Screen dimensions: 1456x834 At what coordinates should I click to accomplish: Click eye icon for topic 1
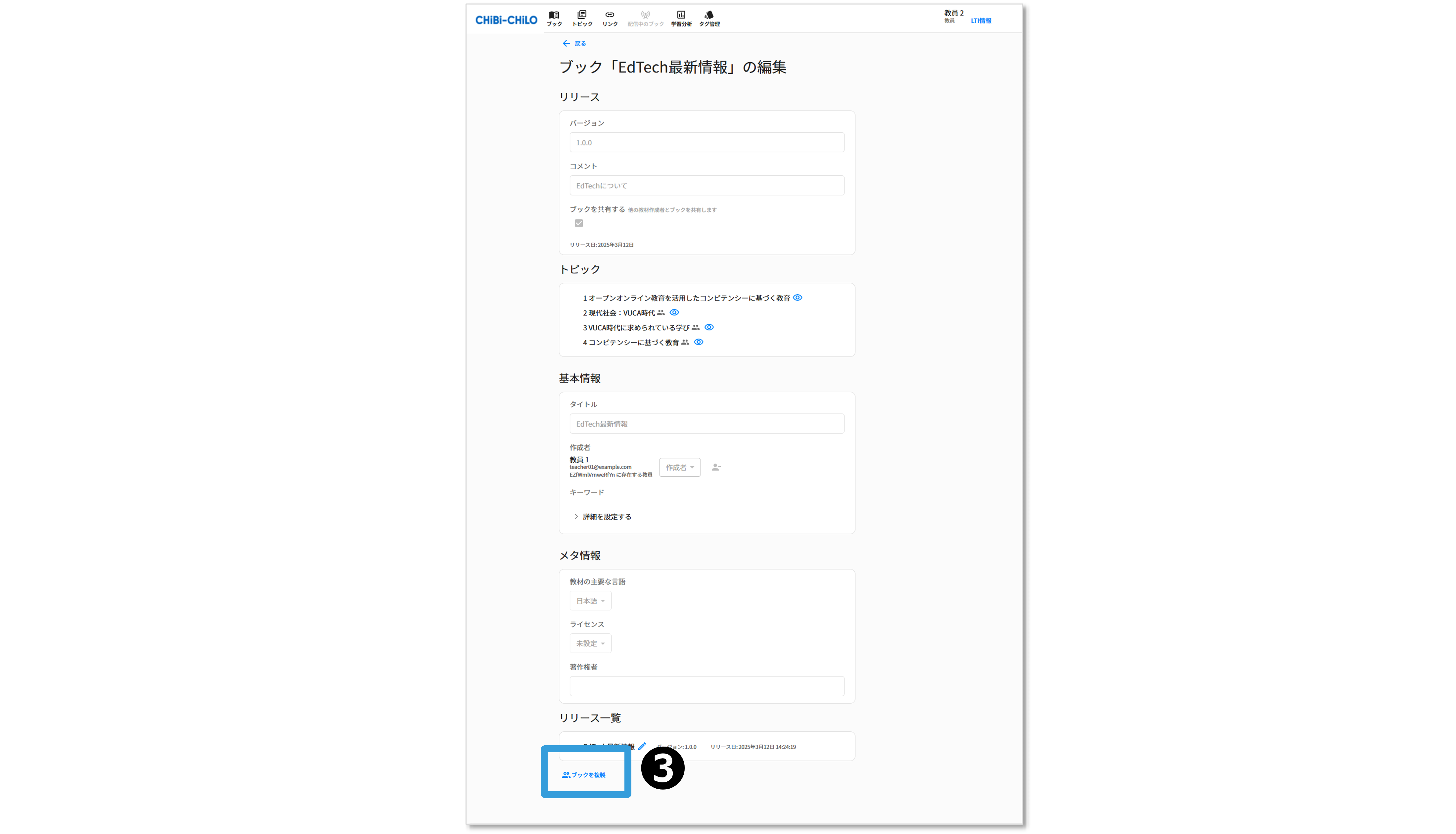tap(797, 298)
